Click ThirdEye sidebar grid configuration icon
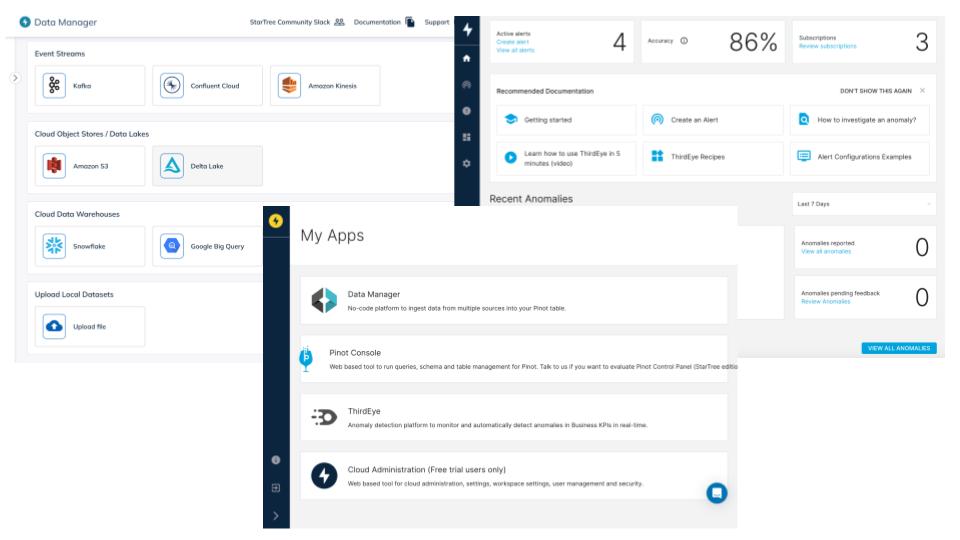 (x=467, y=137)
